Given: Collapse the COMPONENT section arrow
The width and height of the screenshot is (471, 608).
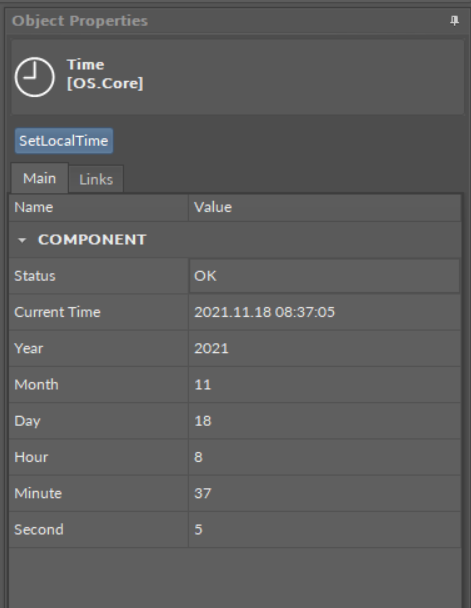Looking at the screenshot, I should coord(22,240).
